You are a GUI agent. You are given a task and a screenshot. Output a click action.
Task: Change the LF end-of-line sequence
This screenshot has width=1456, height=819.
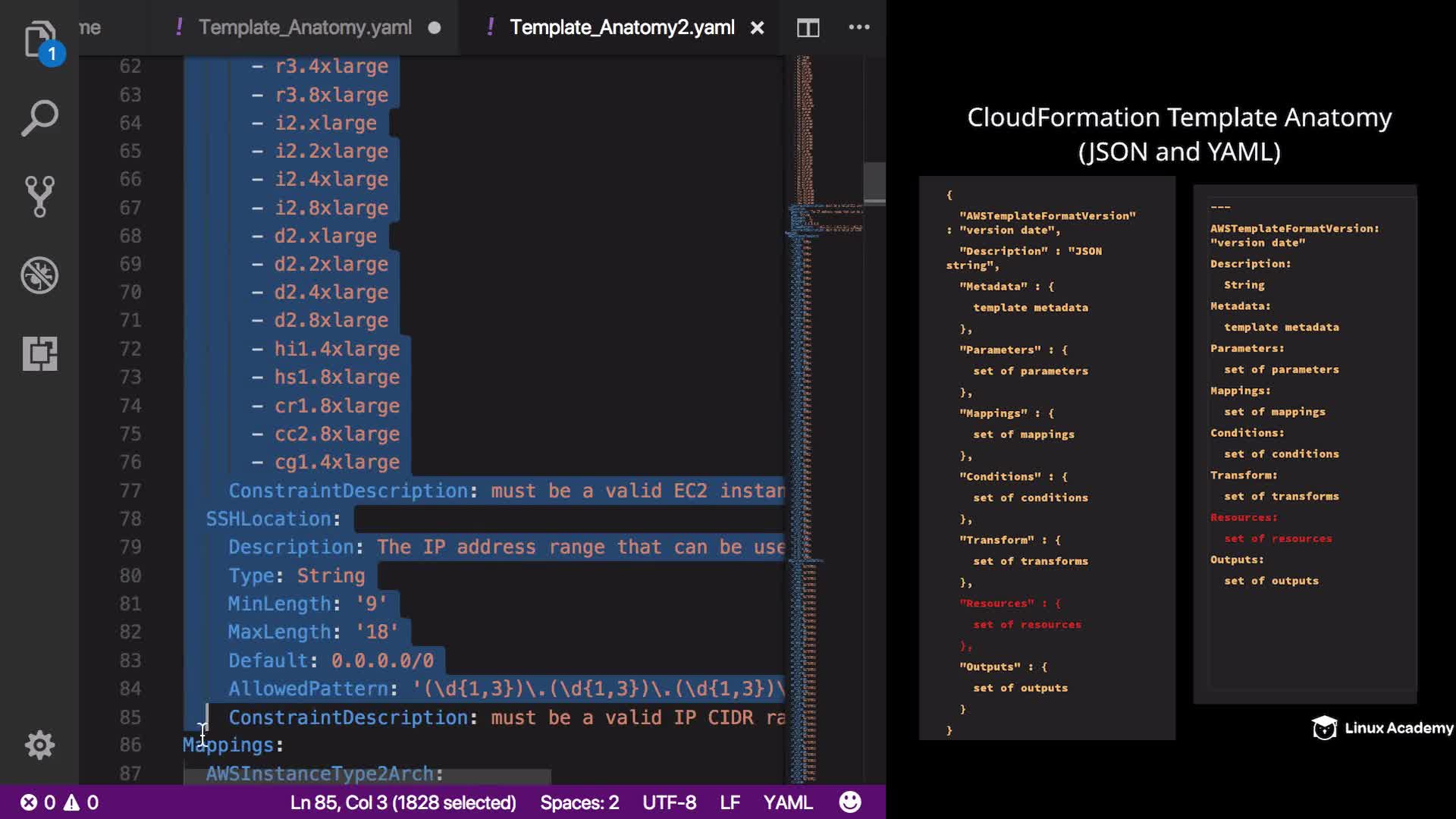point(730,802)
